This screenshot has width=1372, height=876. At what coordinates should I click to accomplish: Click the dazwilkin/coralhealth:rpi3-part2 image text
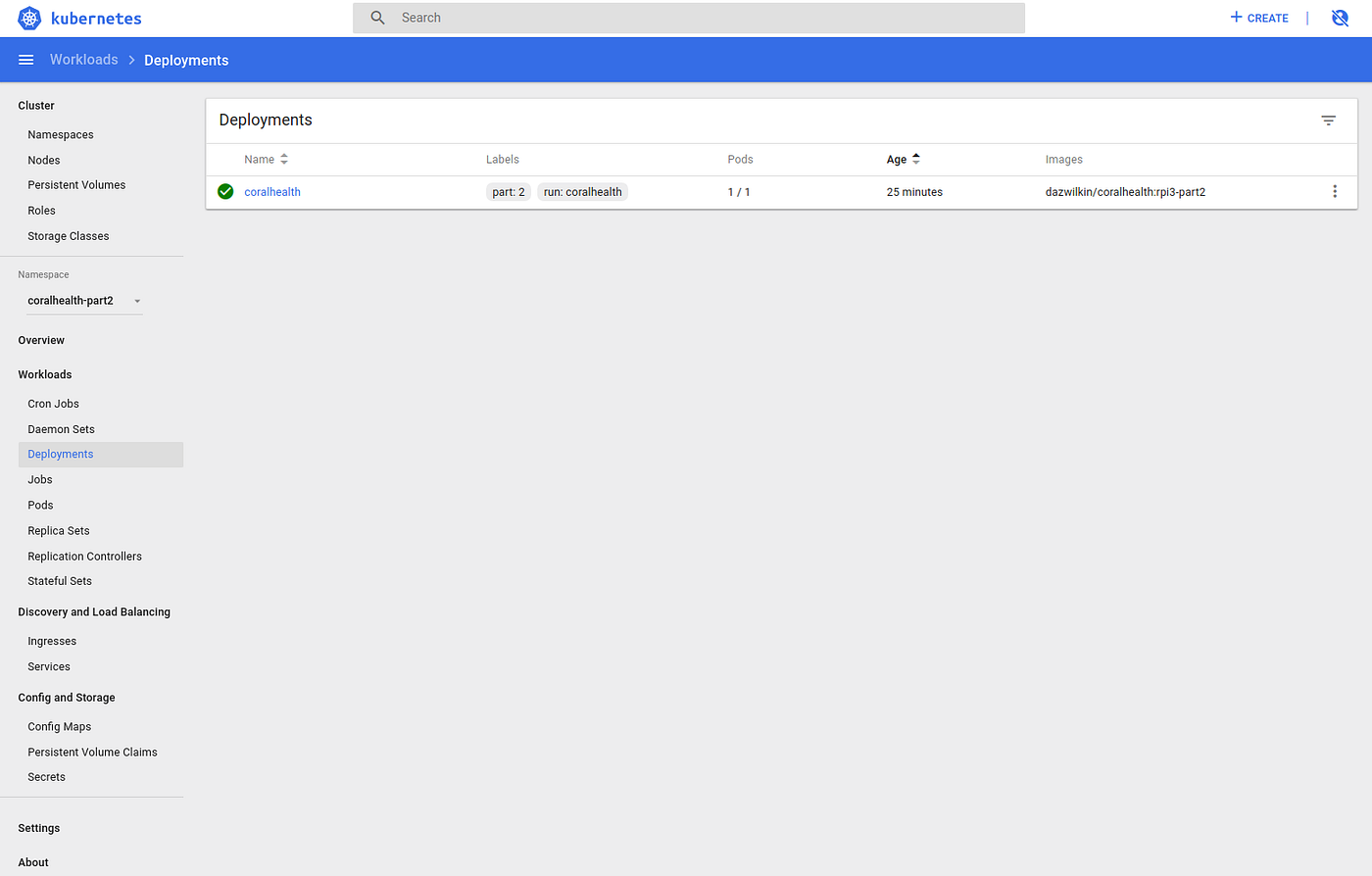1125,192
